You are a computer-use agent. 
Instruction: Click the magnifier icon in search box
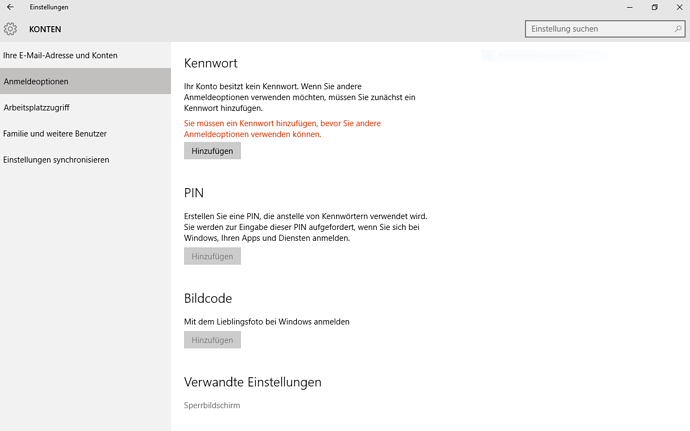tap(678, 29)
